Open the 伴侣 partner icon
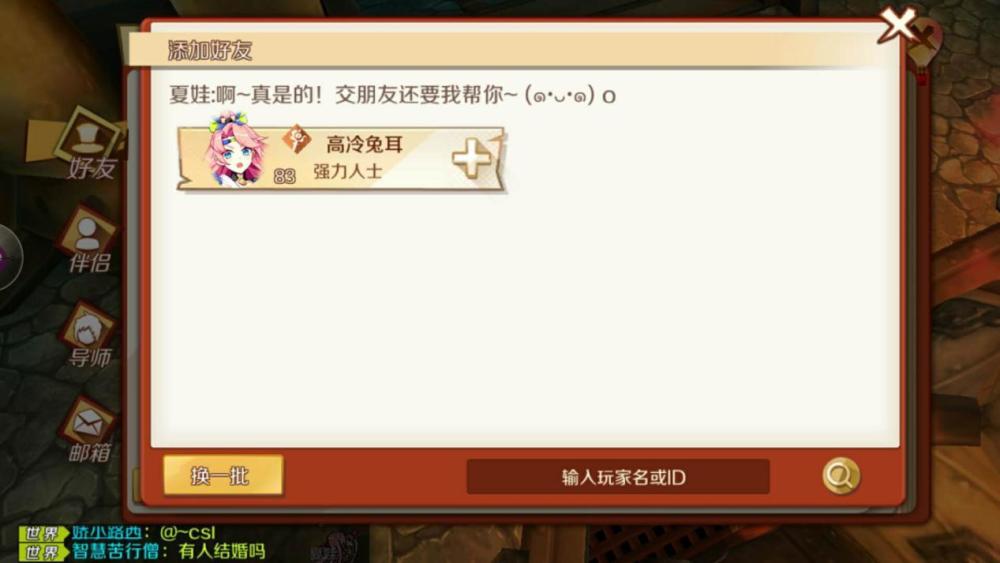Screen dimensions: 1000x563 pyautogui.click(x=89, y=240)
